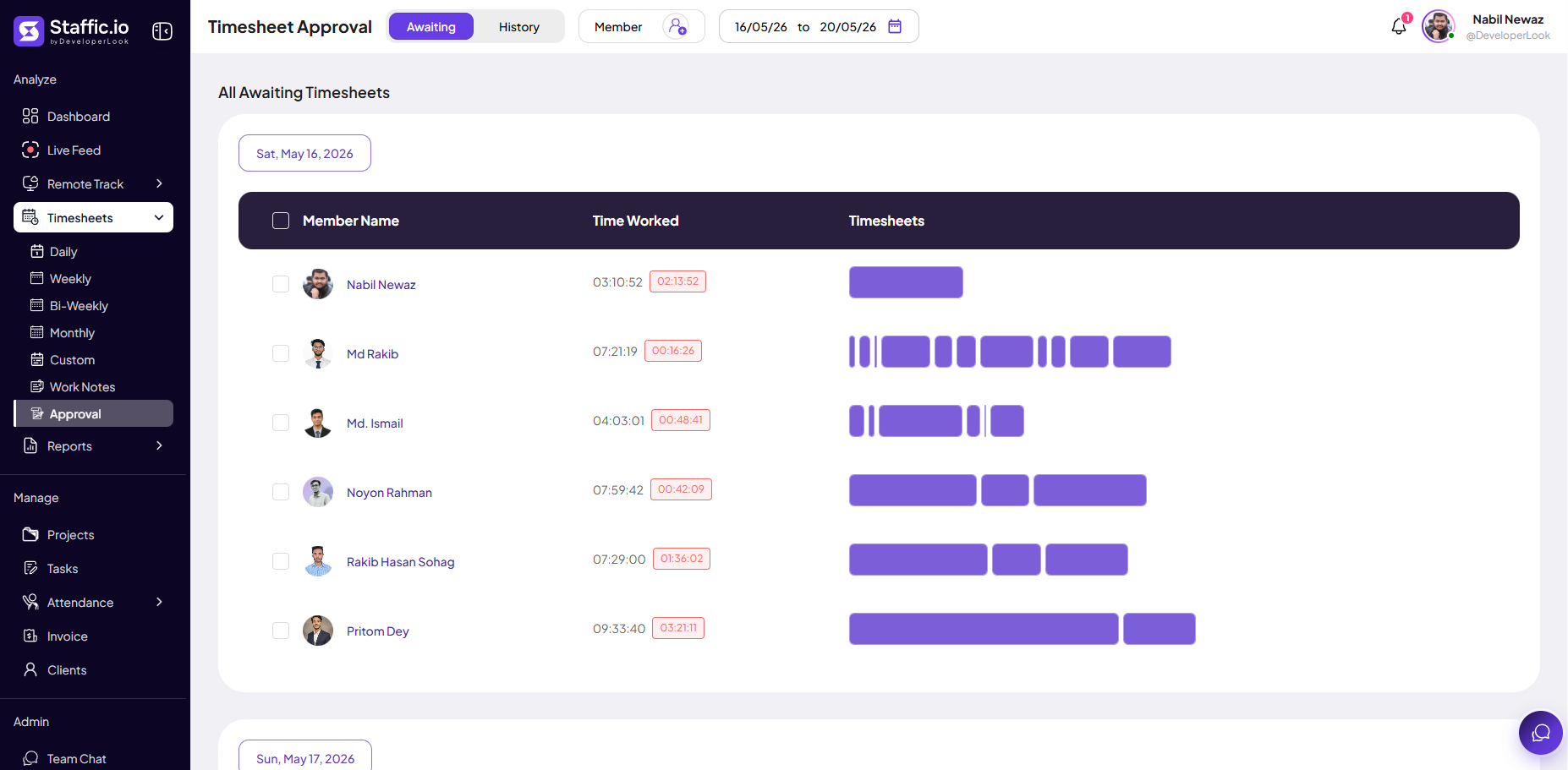
Task: Open the notifications bell
Action: (1400, 26)
